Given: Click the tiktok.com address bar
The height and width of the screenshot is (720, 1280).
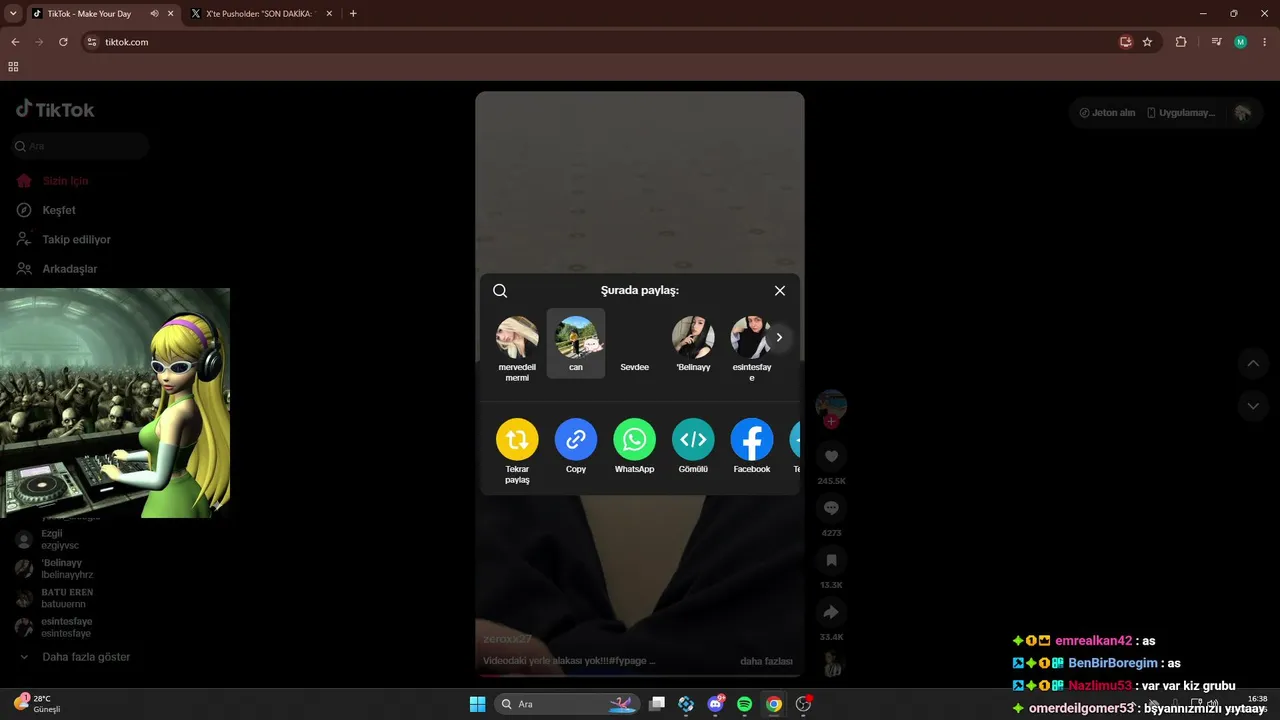Looking at the screenshot, I should point(600,42).
